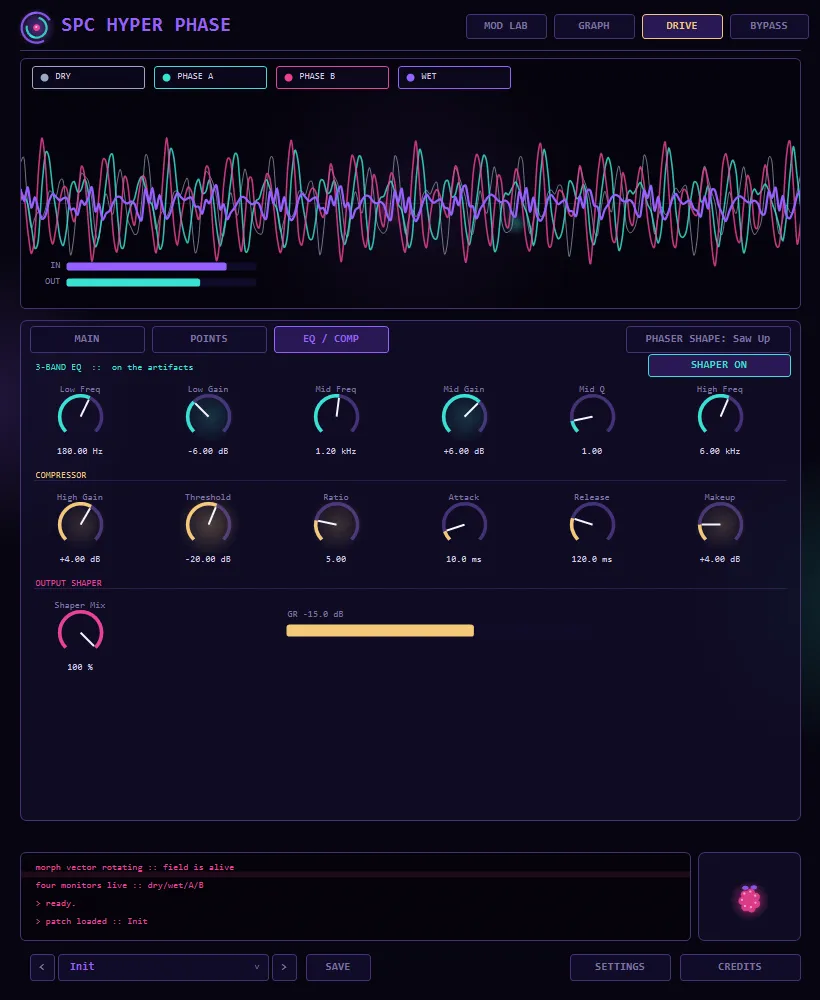Click the 100 % shaper mix value
The width and height of the screenshot is (820, 1000).
click(x=80, y=667)
